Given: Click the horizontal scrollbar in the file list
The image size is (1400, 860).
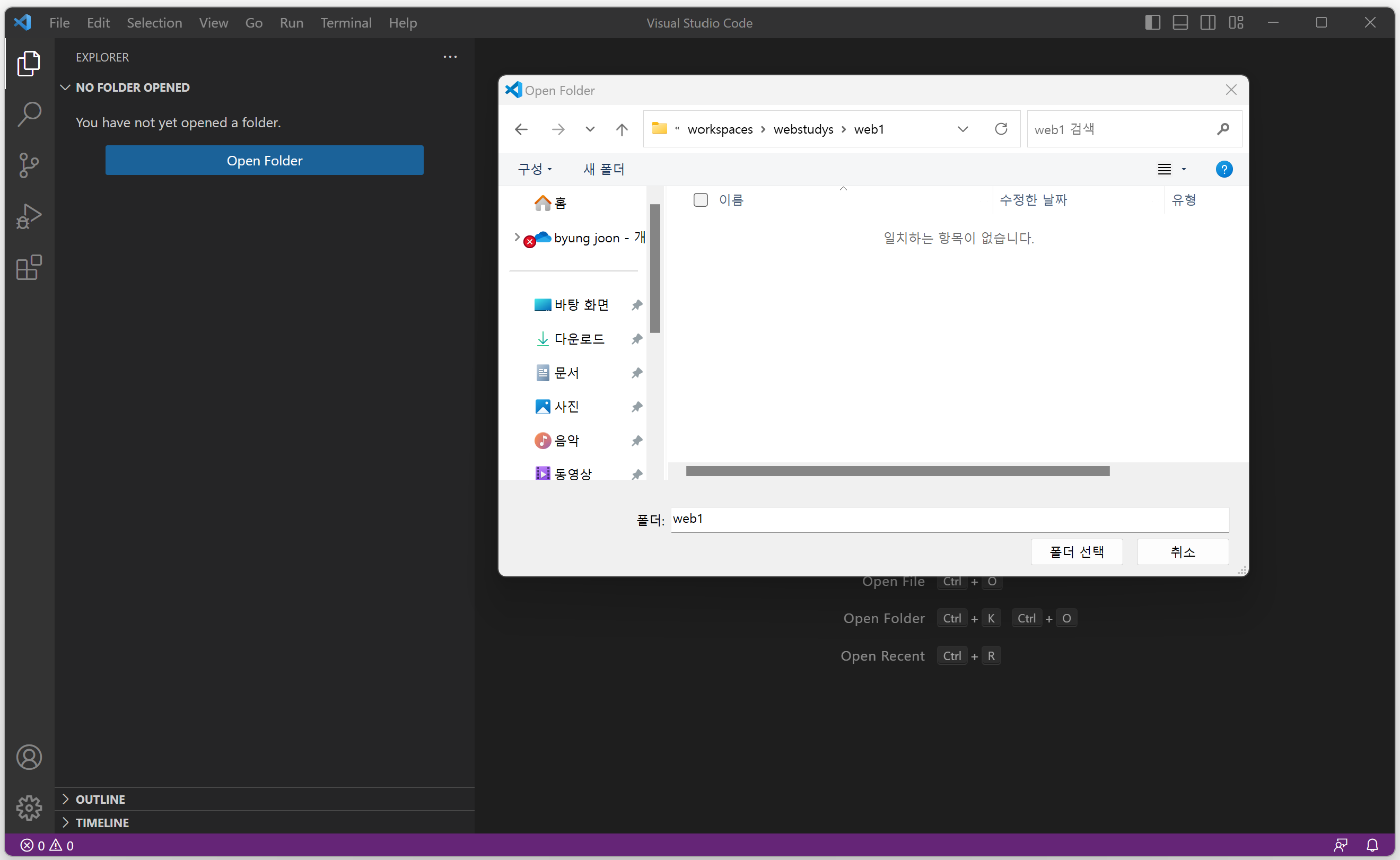Looking at the screenshot, I should [898, 471].
